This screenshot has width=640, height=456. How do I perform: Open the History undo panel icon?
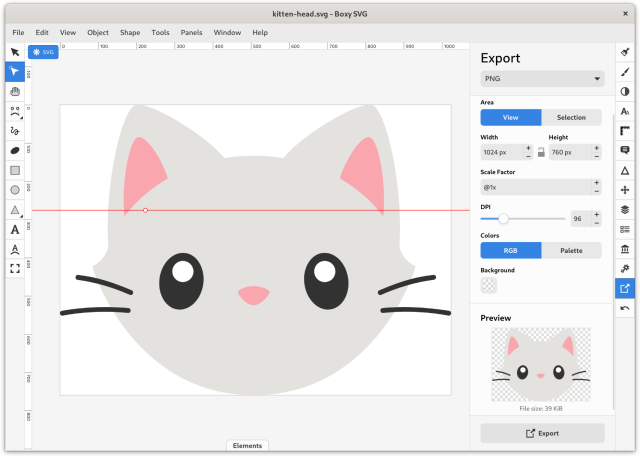(x=625, y=308)
